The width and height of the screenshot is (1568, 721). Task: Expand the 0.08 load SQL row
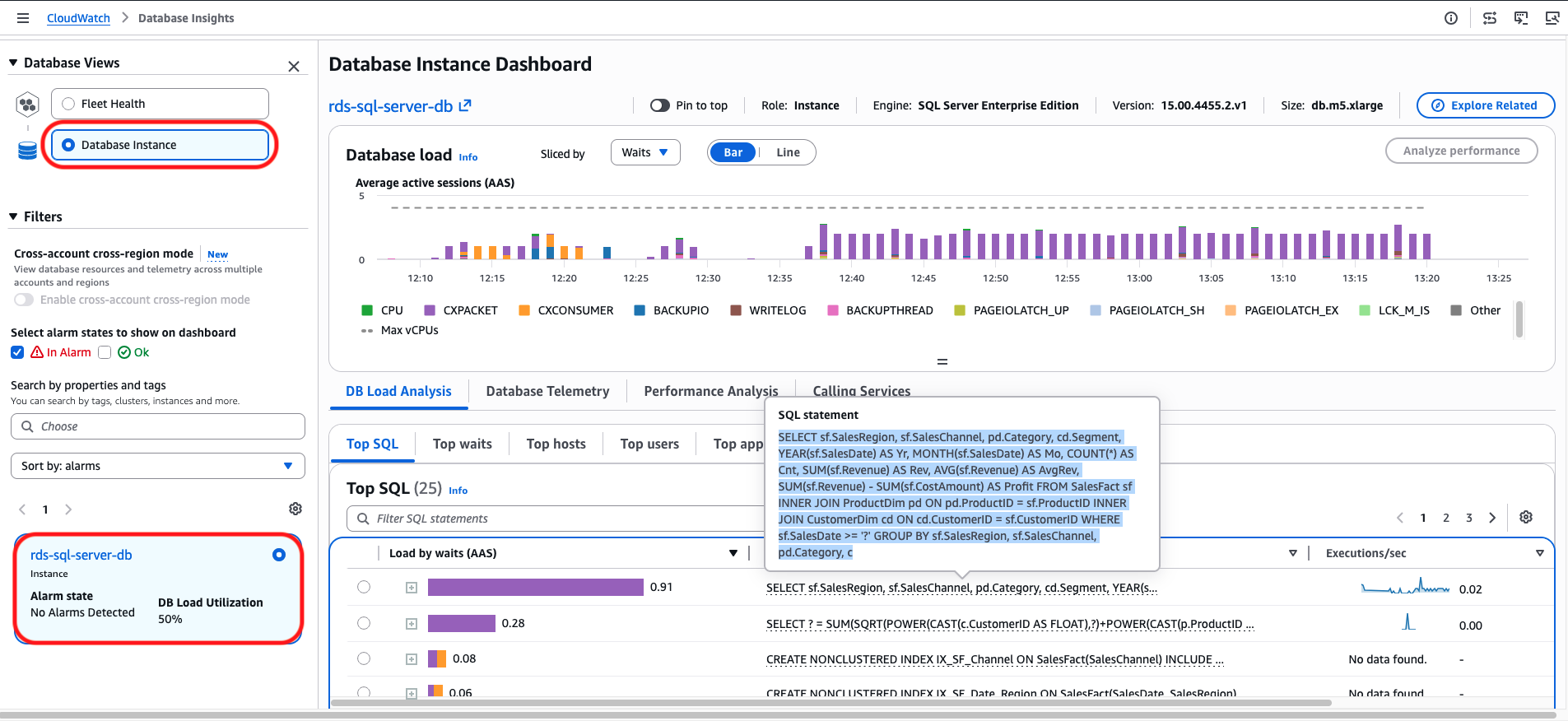tap(412, 659)
